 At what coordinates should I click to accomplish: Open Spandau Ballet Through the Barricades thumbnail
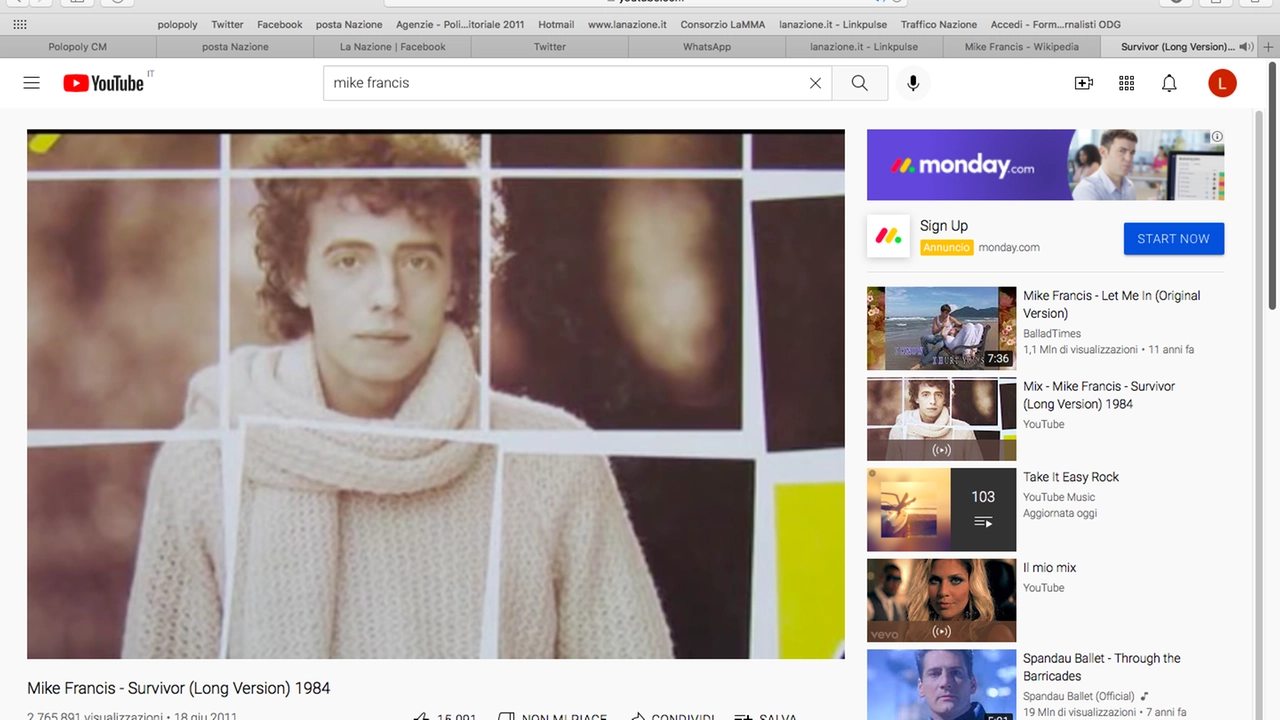tap(941, 685)
